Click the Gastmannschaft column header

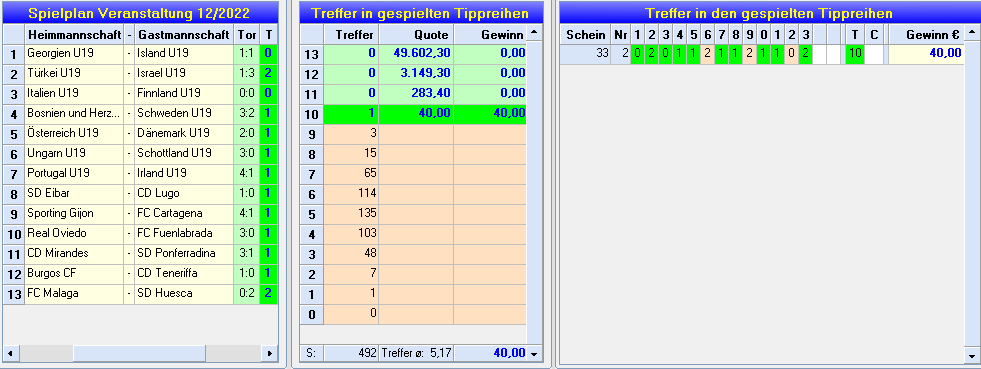(x=184, y=33)
